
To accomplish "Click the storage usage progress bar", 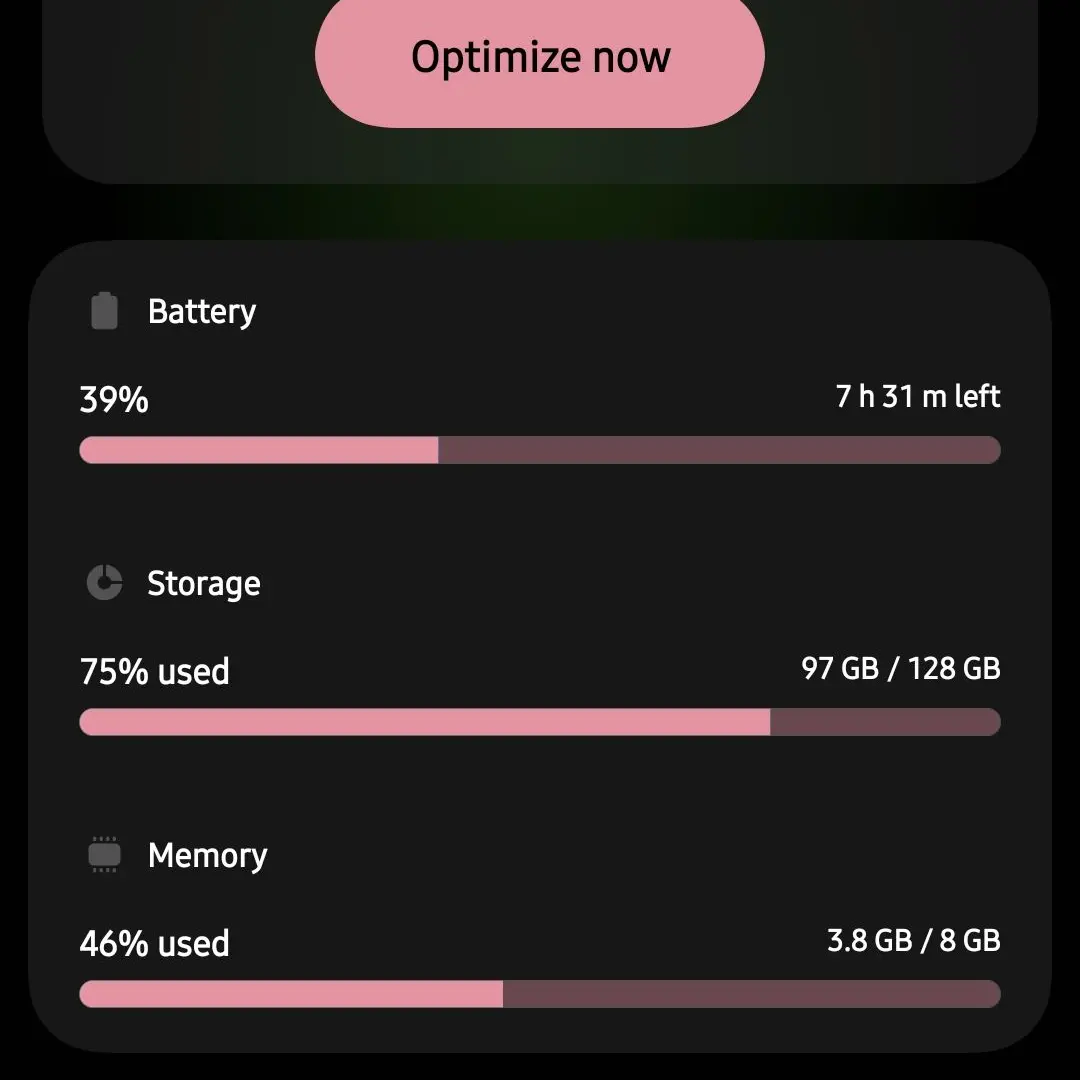I will (x=539, y=722).
